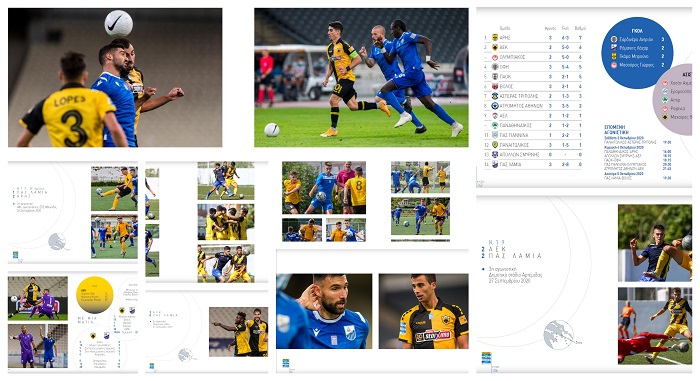Viewport: 700px width, 381px height.
Task: Select the red ΒΟΛΟΣ crest in the standings
Action: click(495, 86)
